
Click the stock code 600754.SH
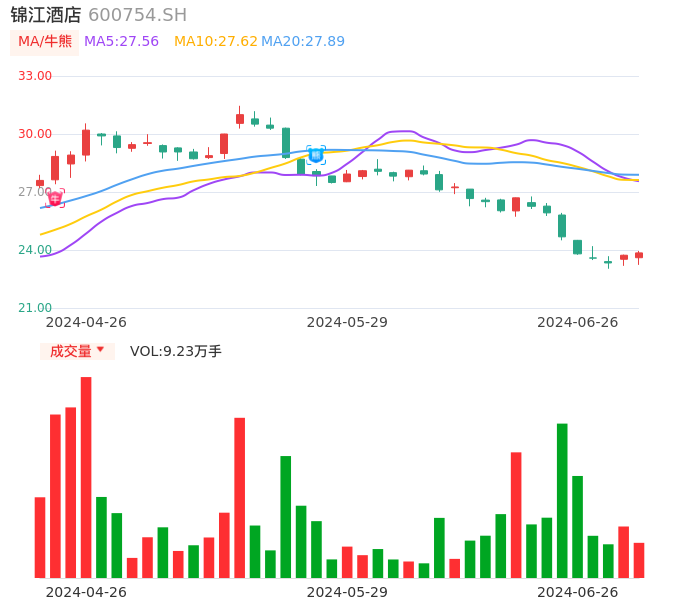click(x=137, y=15)
